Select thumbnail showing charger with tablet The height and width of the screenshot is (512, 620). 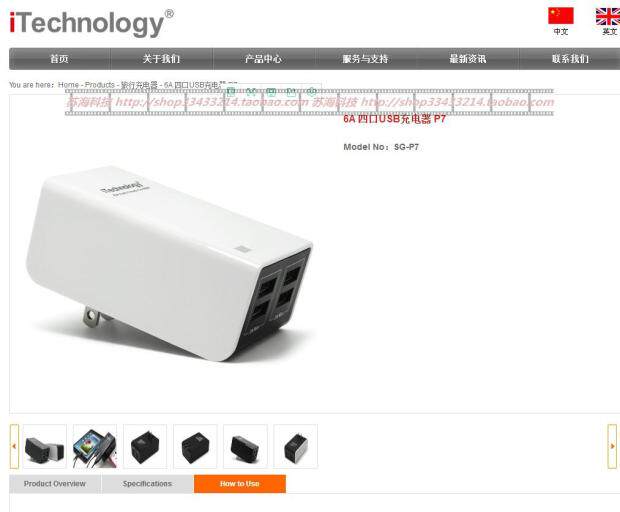[95, 446]
